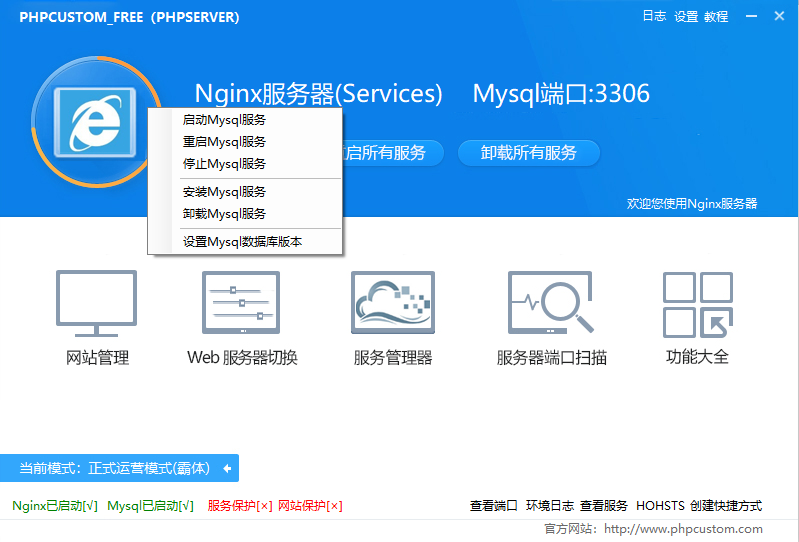
Task: Open 日志 in the title bar
Action: point(654,16)
